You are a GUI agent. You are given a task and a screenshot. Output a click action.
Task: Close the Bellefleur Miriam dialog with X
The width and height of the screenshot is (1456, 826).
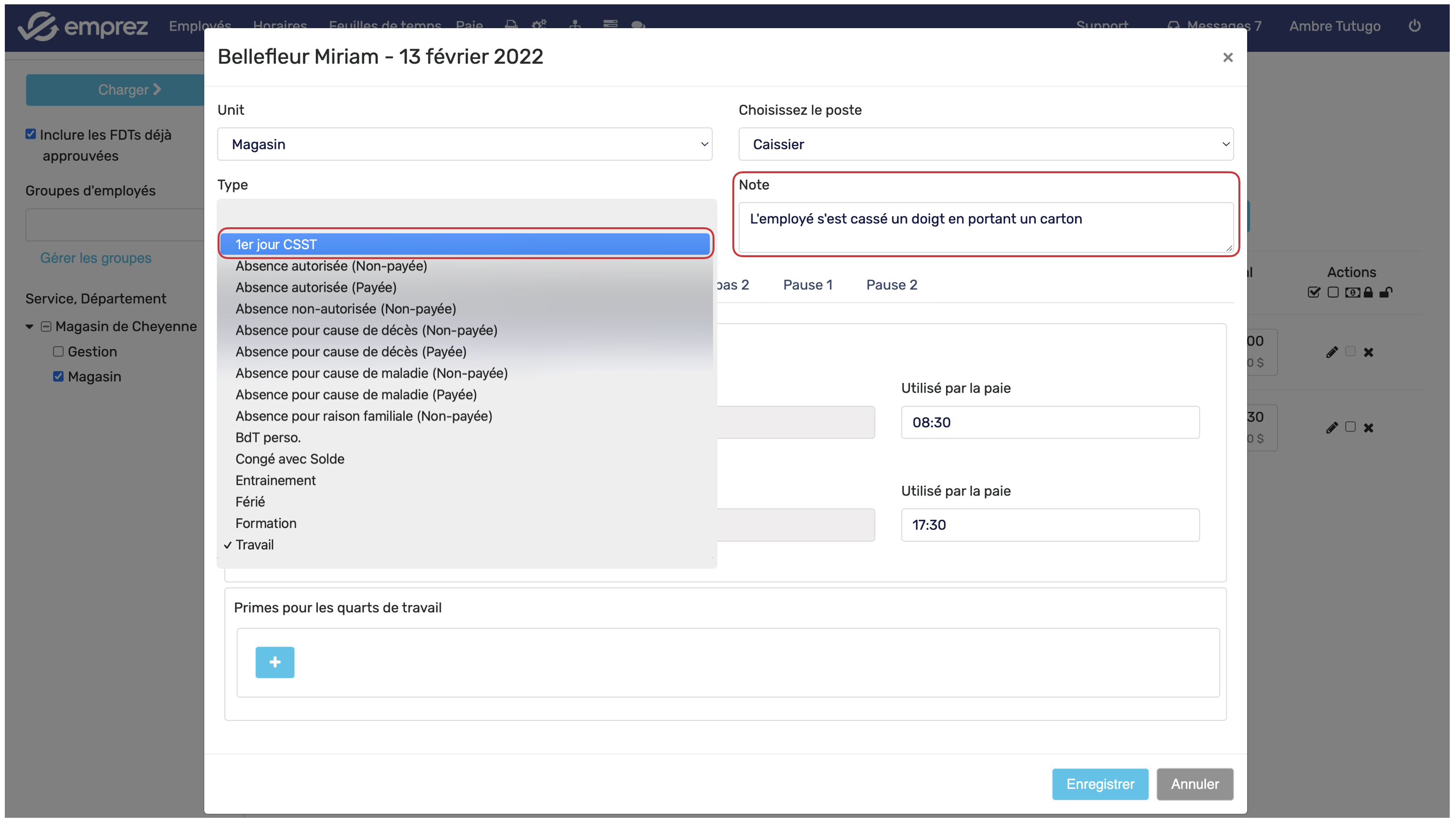pos(1227,57)
